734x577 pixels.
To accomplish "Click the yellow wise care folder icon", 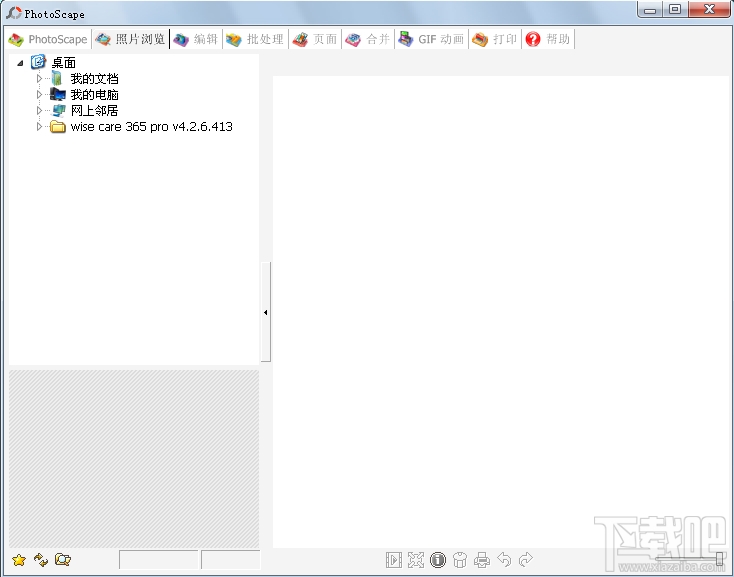I will pyautogui.click(x=58, y=126).
